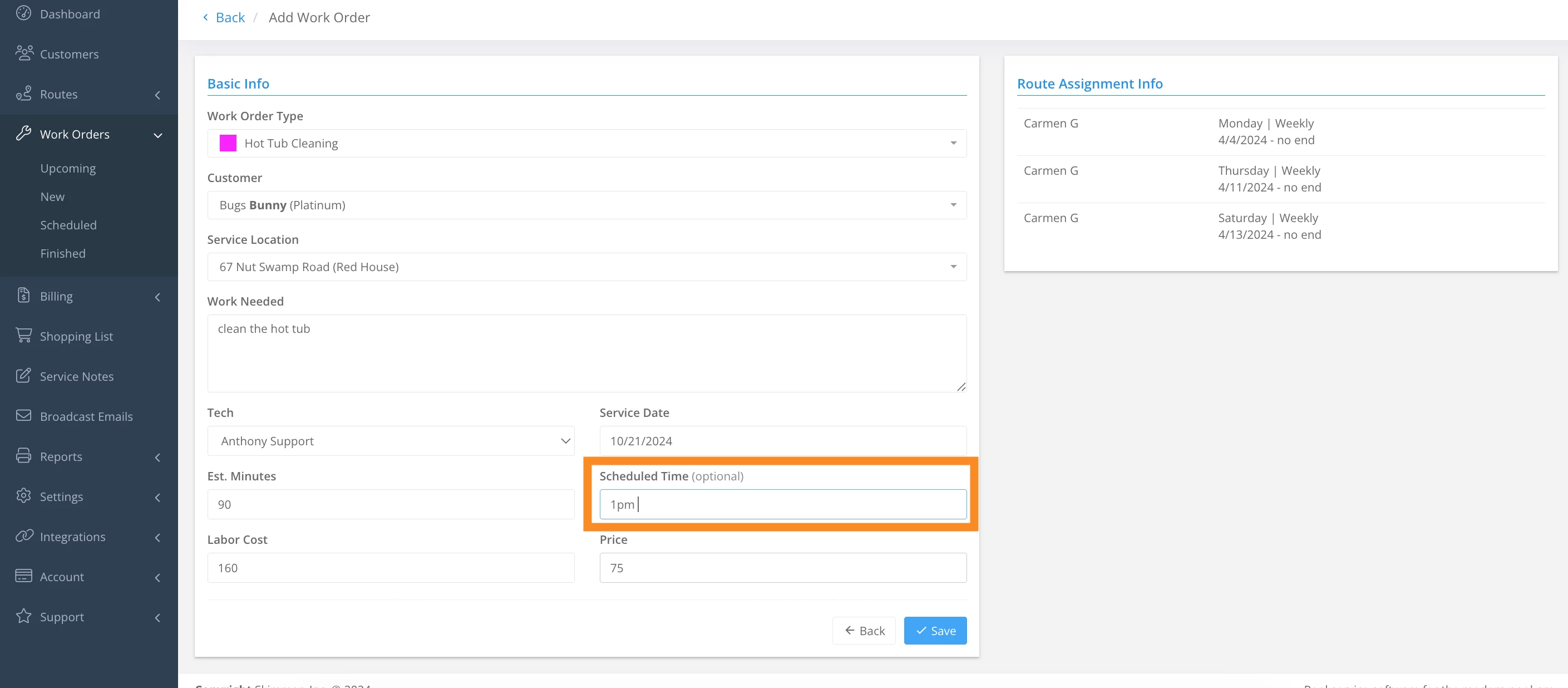Click into the Service Date field
This screenshot has height=688, width=1568.
coord(782,441)
